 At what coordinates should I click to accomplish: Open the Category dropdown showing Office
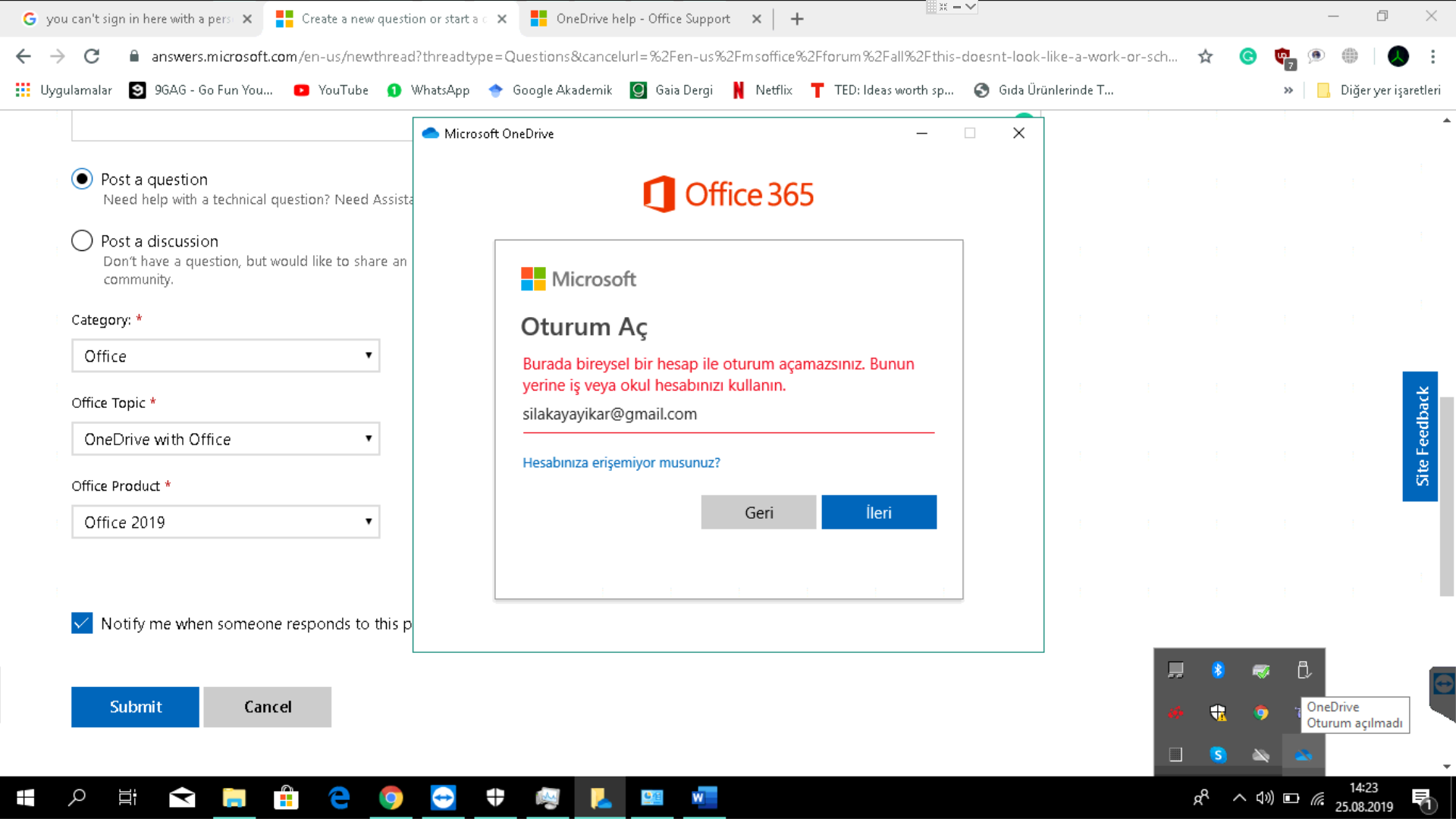(226, 356)
